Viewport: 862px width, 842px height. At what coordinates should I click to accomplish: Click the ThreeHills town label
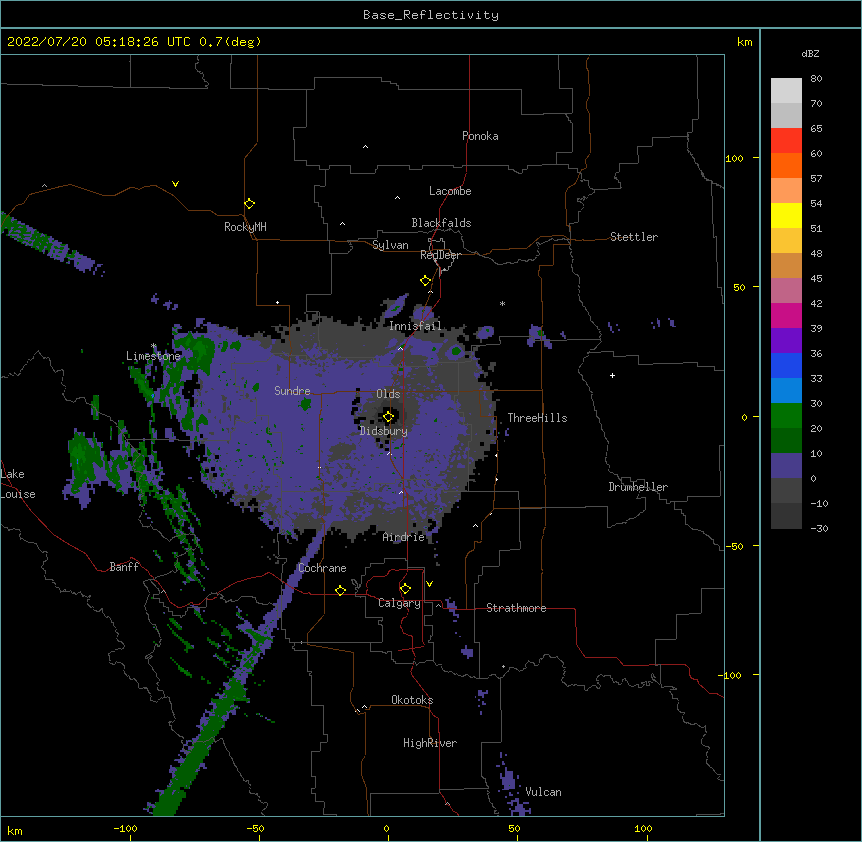click(537, 418)
